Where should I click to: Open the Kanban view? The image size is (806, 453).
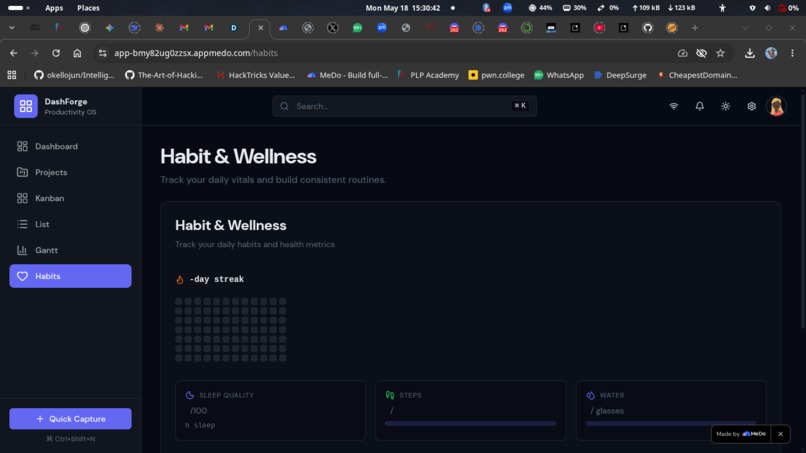click(70, 198)
